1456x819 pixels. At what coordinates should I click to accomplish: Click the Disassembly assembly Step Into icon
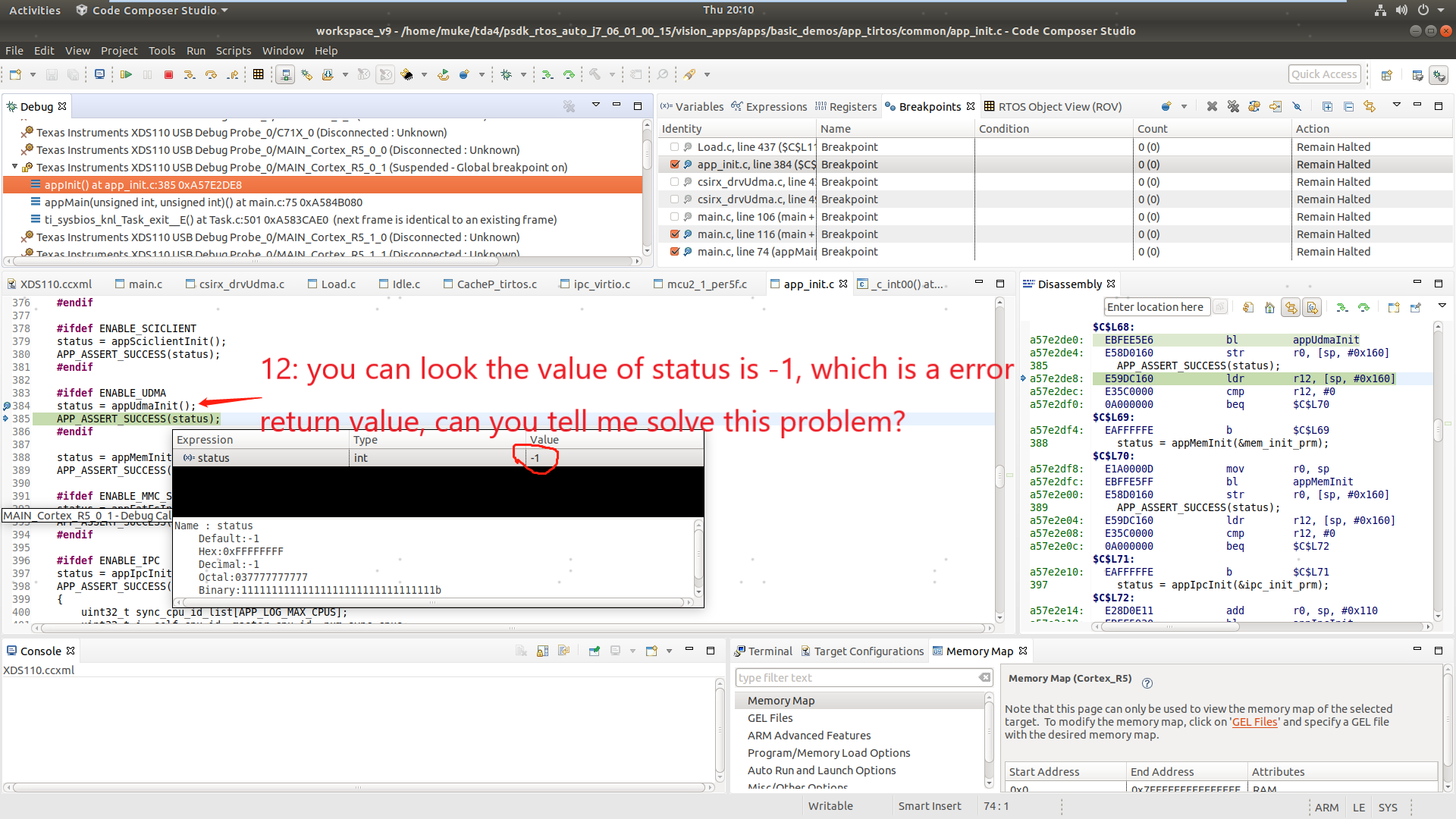(1341, 307)
